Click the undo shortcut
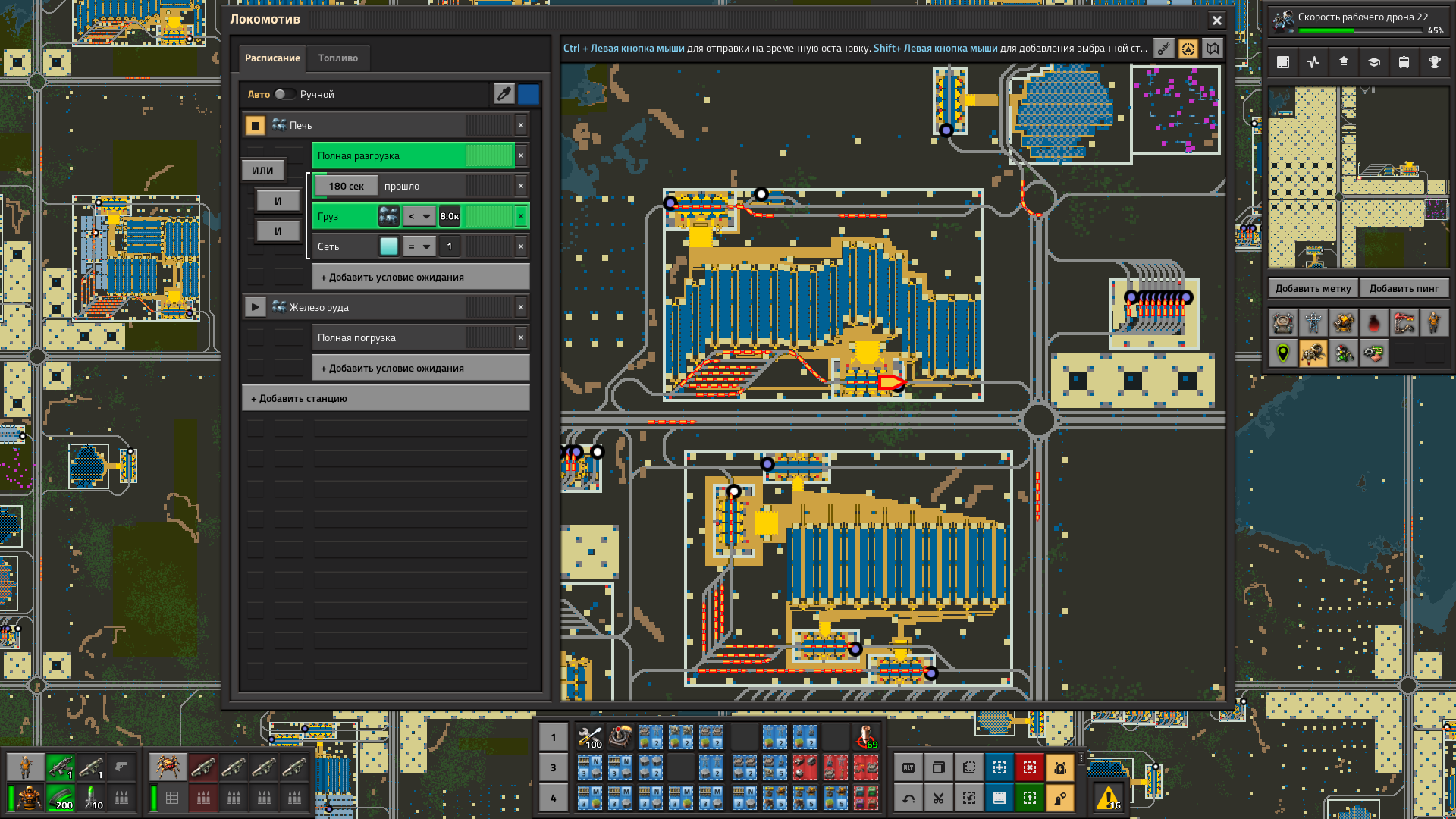Viewport: 1456px width, 819px height. (x=908, y=798)
